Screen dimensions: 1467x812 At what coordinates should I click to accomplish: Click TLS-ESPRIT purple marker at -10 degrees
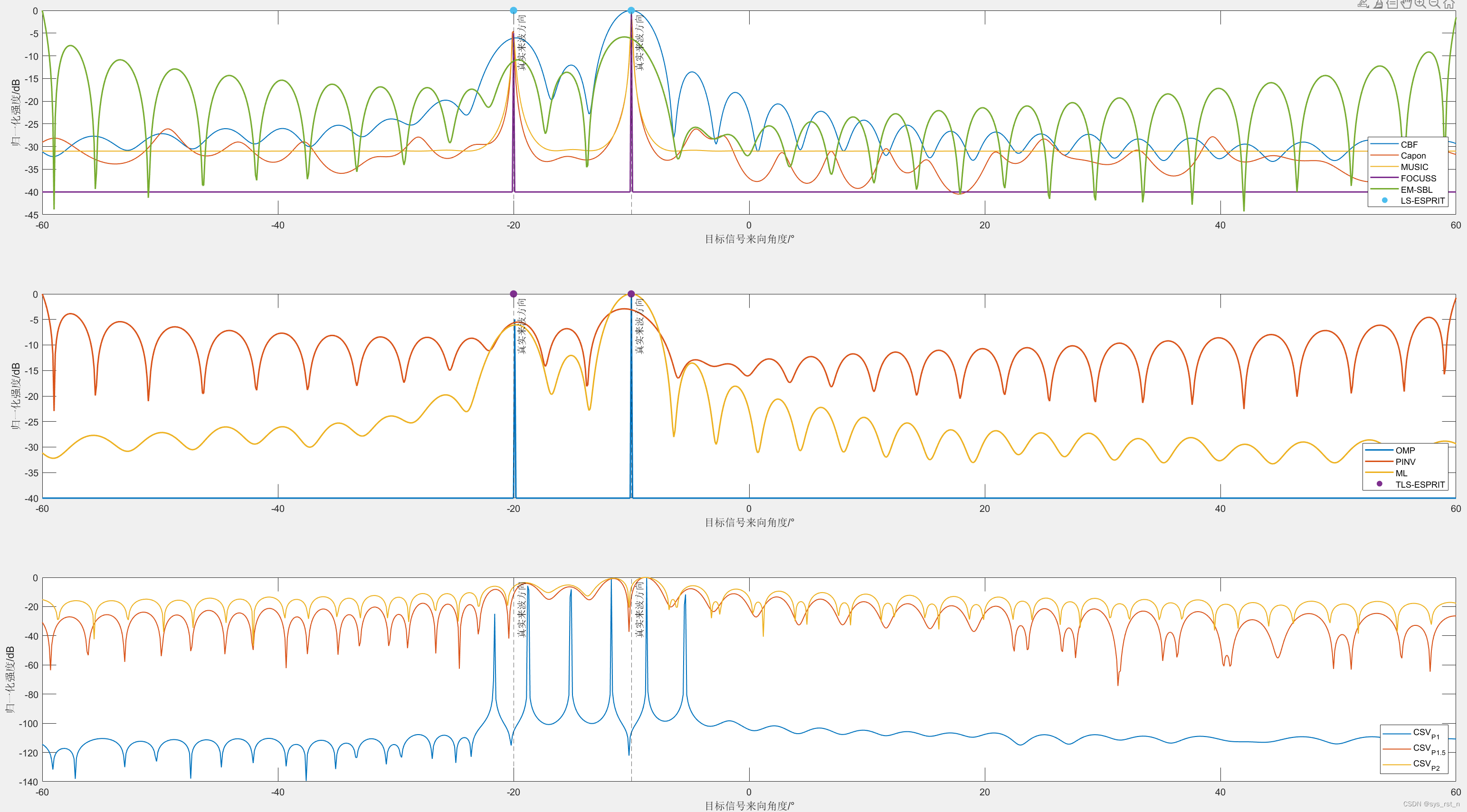631,294
